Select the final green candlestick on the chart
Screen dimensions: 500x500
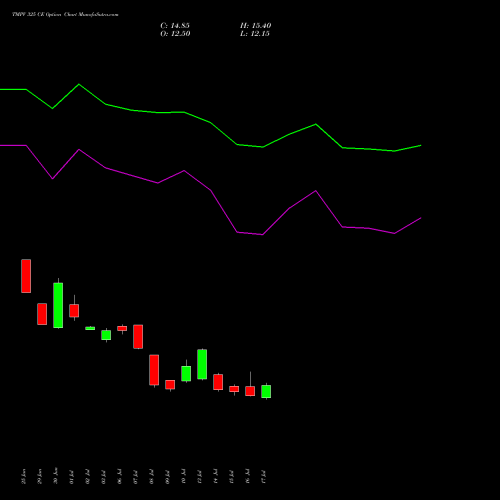click(x=266, y=391)
